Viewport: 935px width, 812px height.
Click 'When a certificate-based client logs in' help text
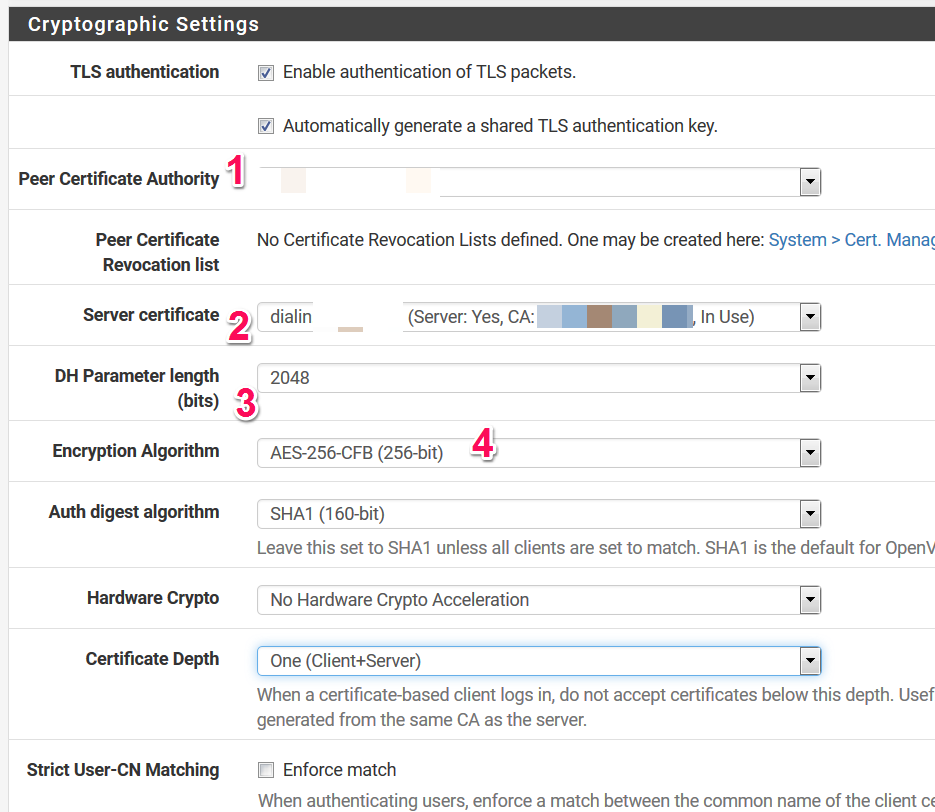[596, 695]
